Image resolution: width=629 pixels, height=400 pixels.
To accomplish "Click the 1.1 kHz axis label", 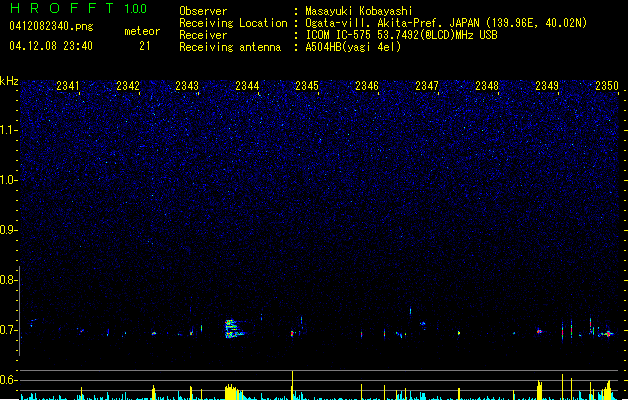I will [8, 130].
